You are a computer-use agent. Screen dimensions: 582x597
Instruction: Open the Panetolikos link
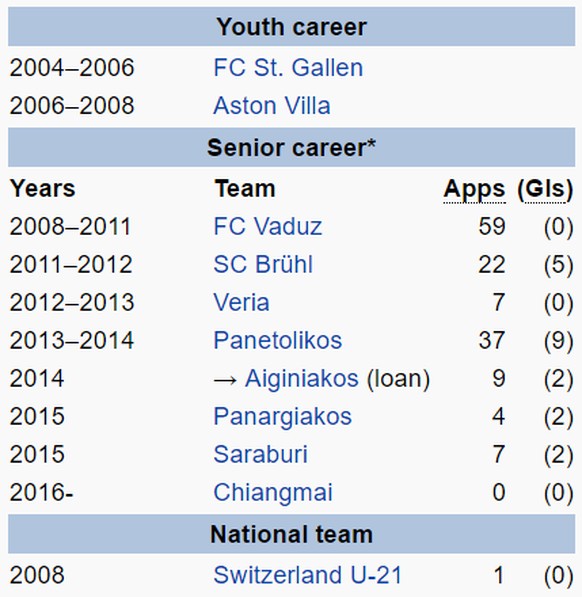(x=277, y=340)
